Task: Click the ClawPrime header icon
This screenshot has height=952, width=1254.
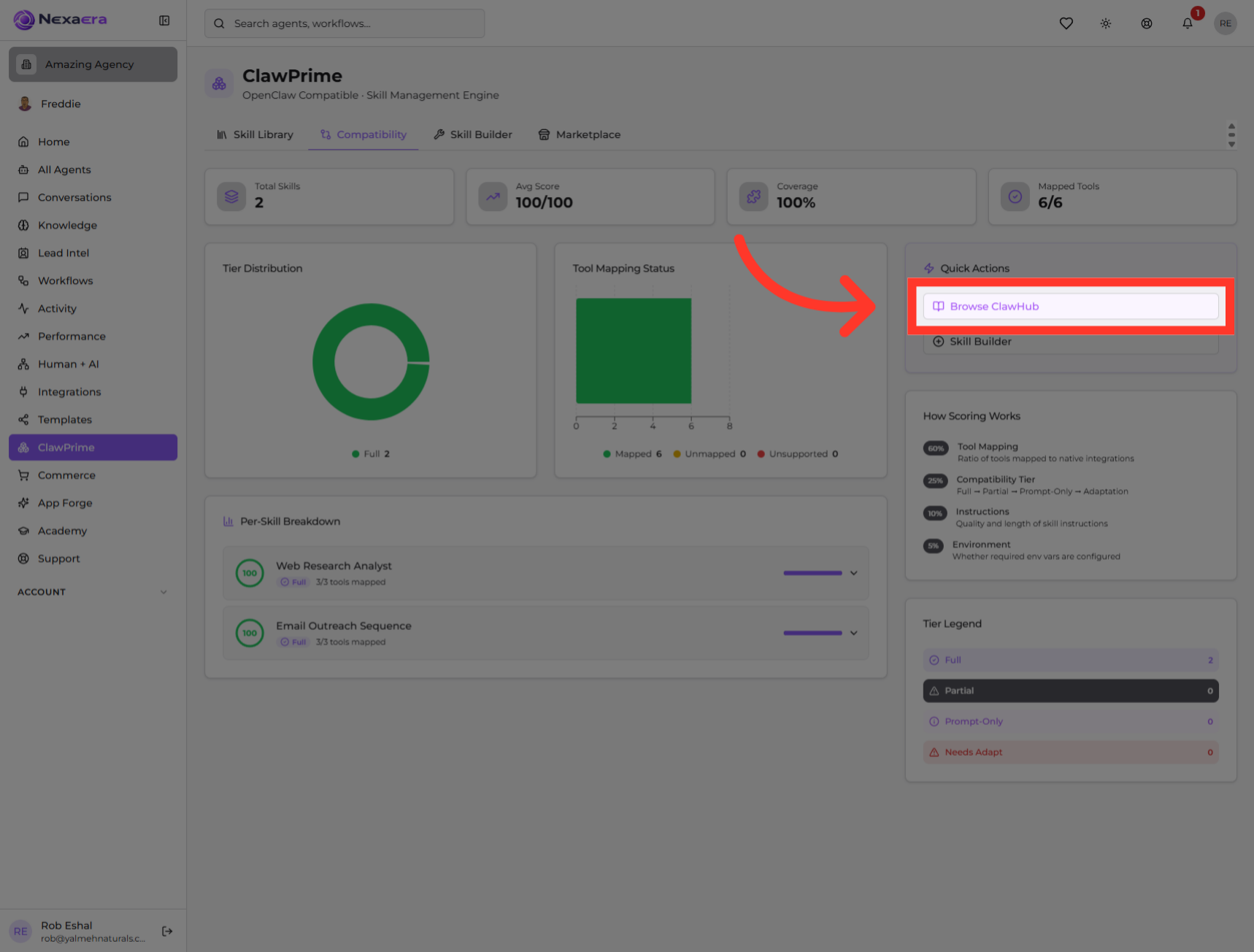Action: pyautogui.click(x=219, y=84)
